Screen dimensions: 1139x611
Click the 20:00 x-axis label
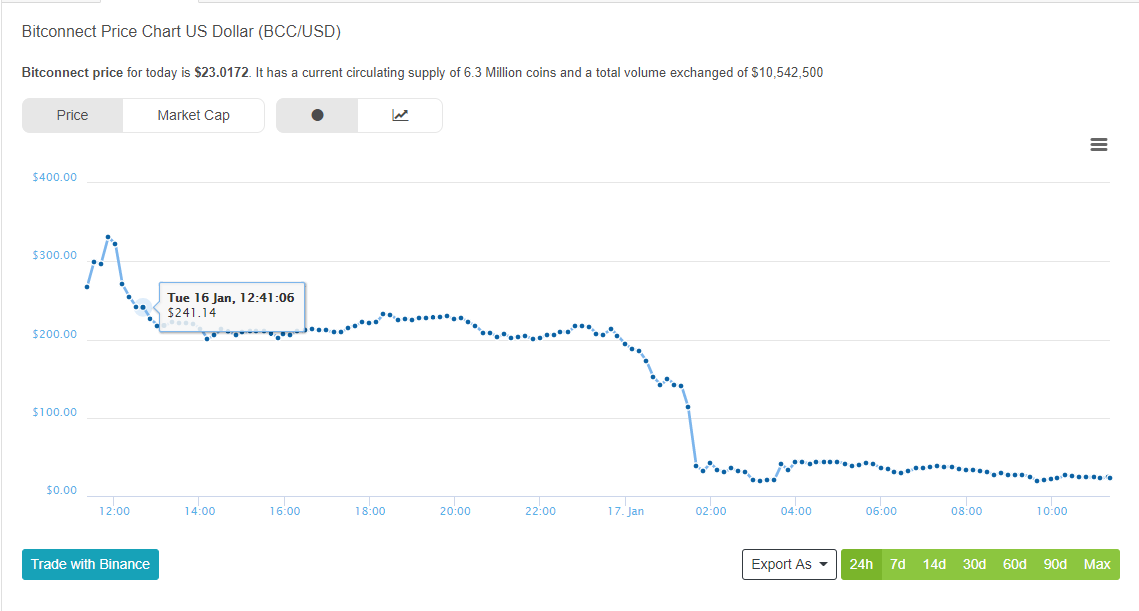[x=455, y=511]
